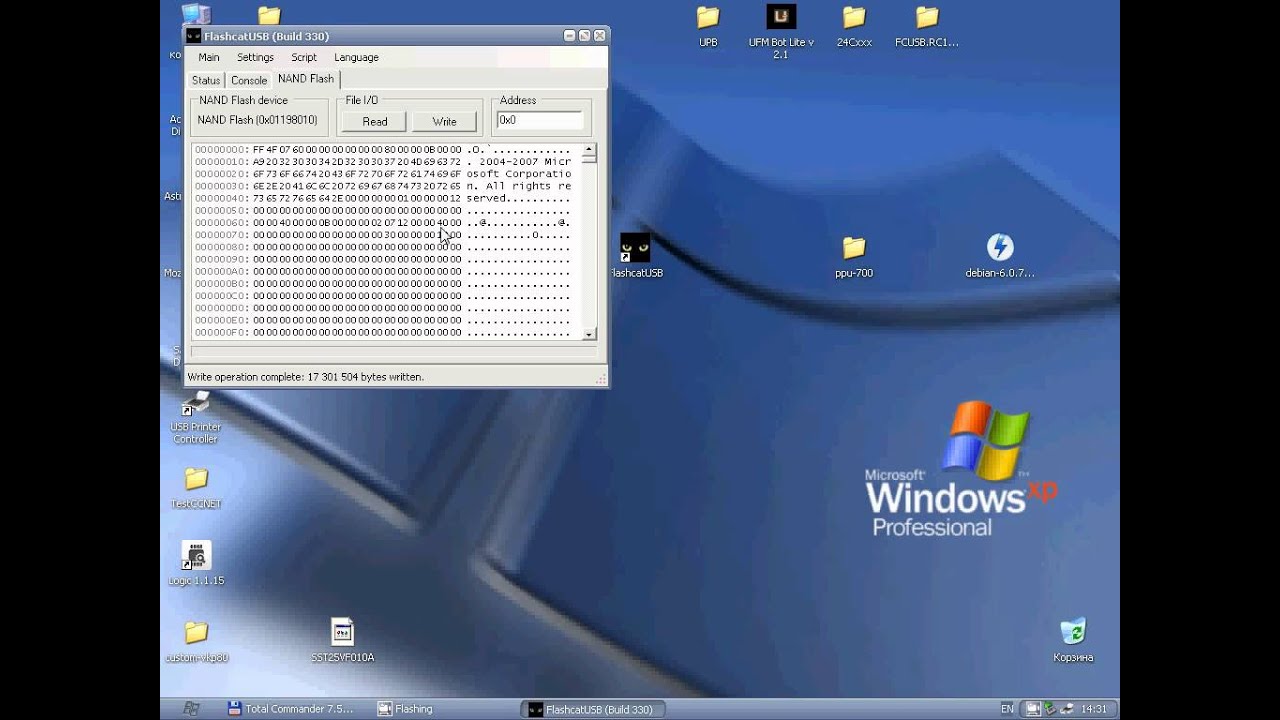Click the 'Write operation complete' status text
This screenshot has width=1280, height=720.
point(306,377)
